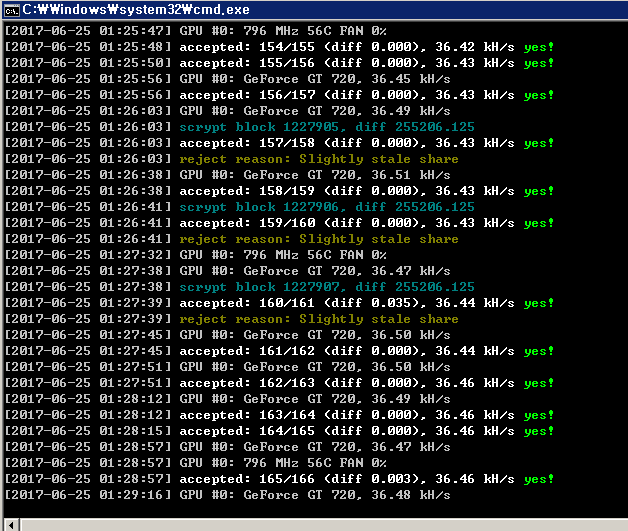
Task: Click the 'accepted: 161/162' line
Action: coord(279,351)
